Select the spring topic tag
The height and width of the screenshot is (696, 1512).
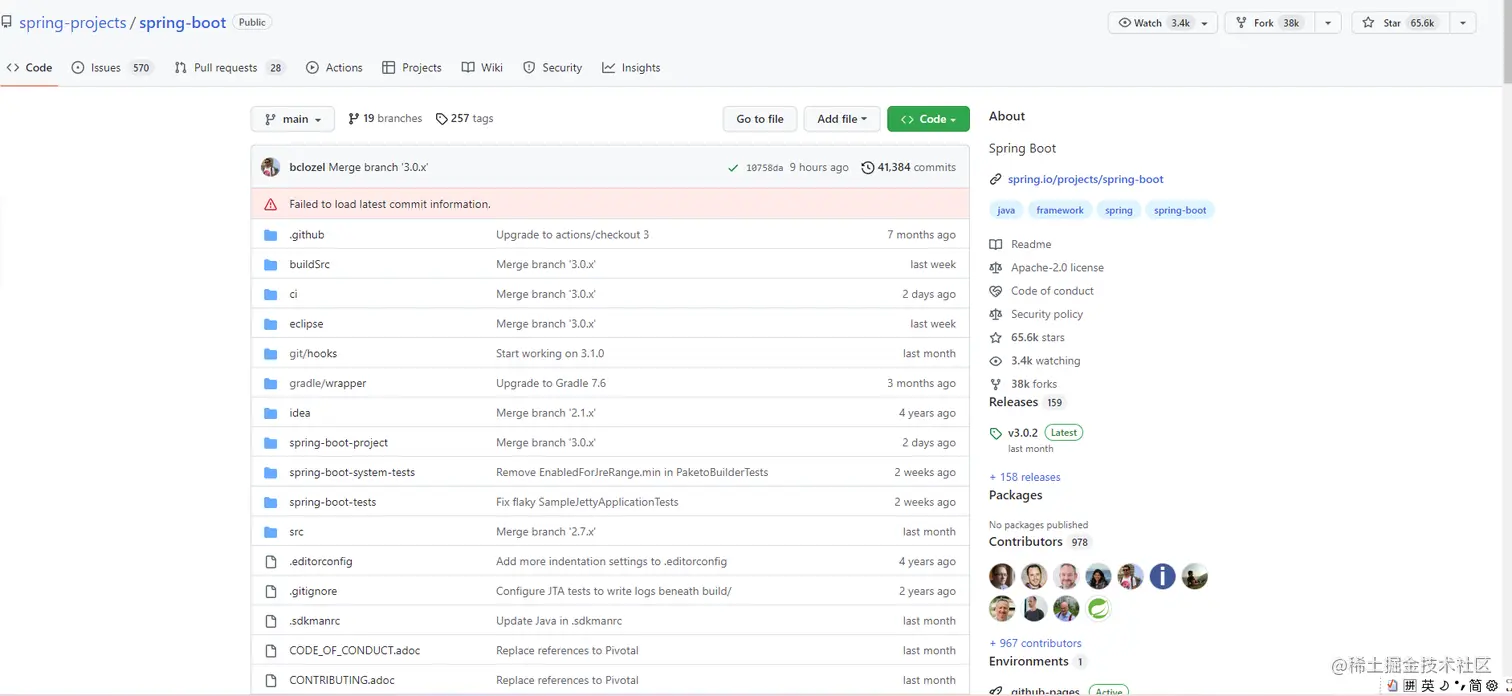(1119, 211)
